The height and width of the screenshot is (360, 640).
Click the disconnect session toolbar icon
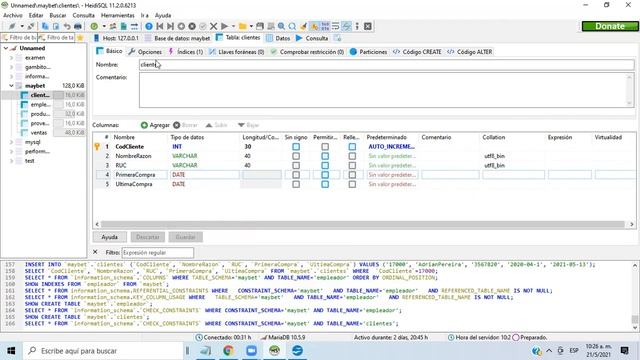point(31,27)
